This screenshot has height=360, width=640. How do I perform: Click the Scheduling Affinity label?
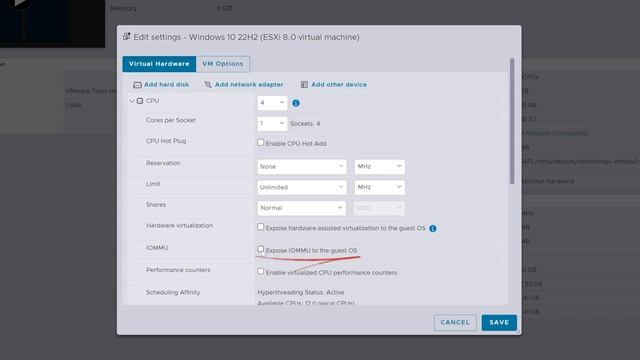173,293
